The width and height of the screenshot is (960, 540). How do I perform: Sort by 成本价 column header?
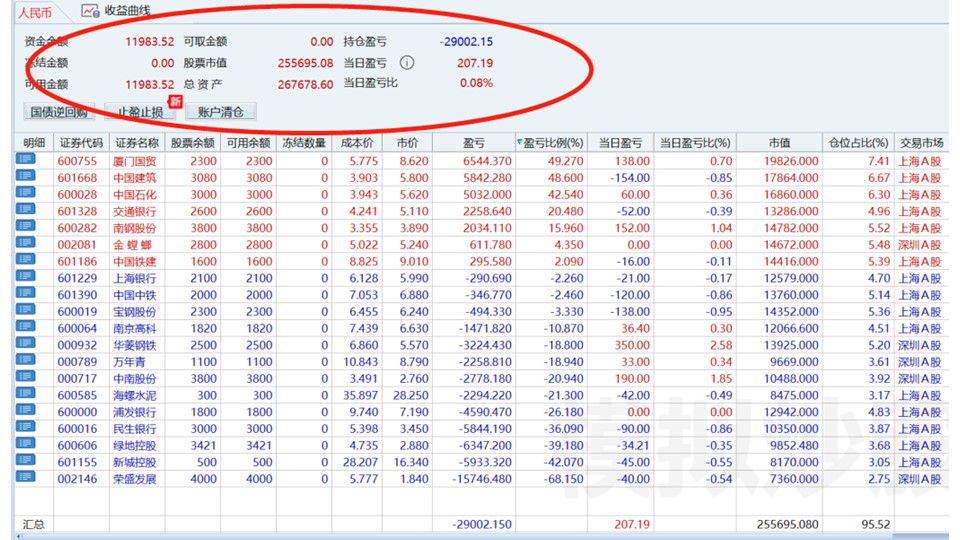[x=357, y=143]
